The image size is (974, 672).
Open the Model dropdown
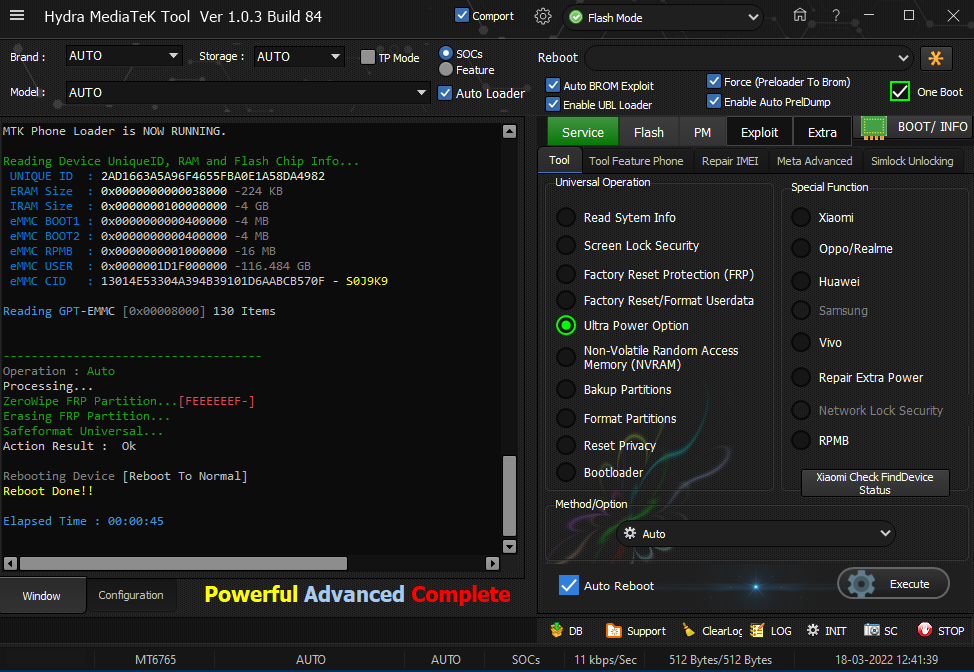pos(248,93)
